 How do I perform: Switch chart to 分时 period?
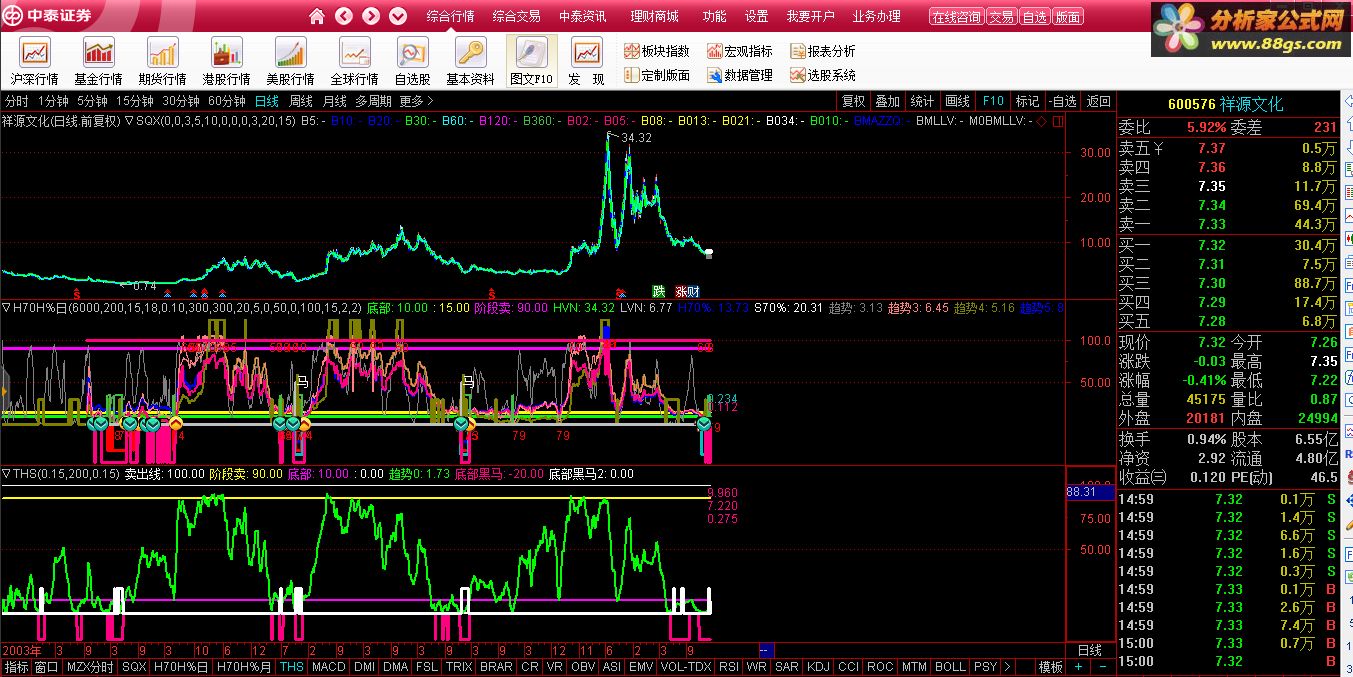click(x=17, y=101)
